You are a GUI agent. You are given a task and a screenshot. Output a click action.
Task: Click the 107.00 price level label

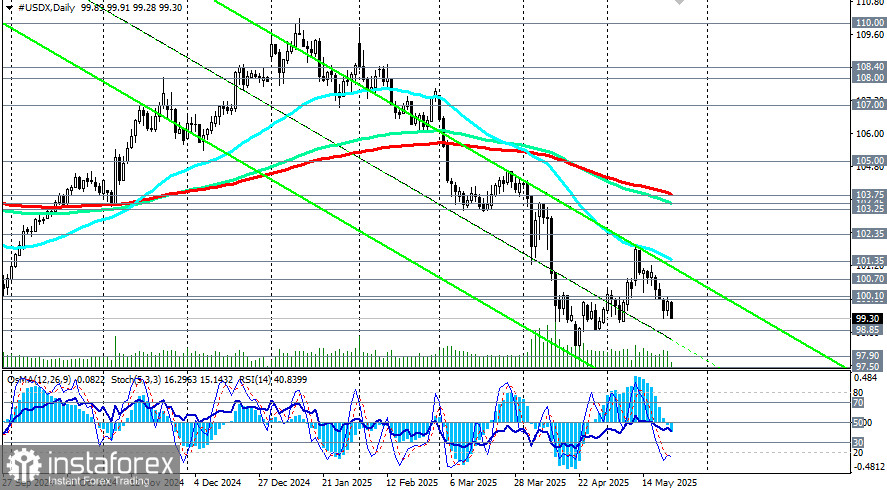pyautogui.click(x=869, y=105)
